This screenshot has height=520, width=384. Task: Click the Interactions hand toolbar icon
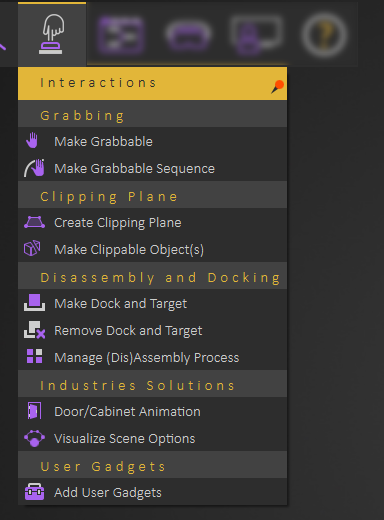pyautogui.click(x=52, y=34)
